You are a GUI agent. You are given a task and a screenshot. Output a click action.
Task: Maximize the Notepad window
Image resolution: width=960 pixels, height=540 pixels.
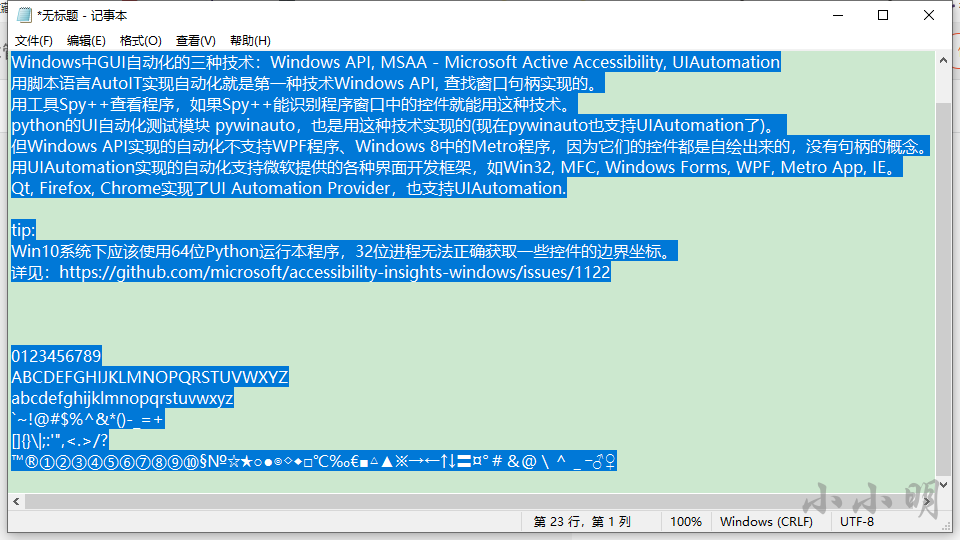click(883, 15)
